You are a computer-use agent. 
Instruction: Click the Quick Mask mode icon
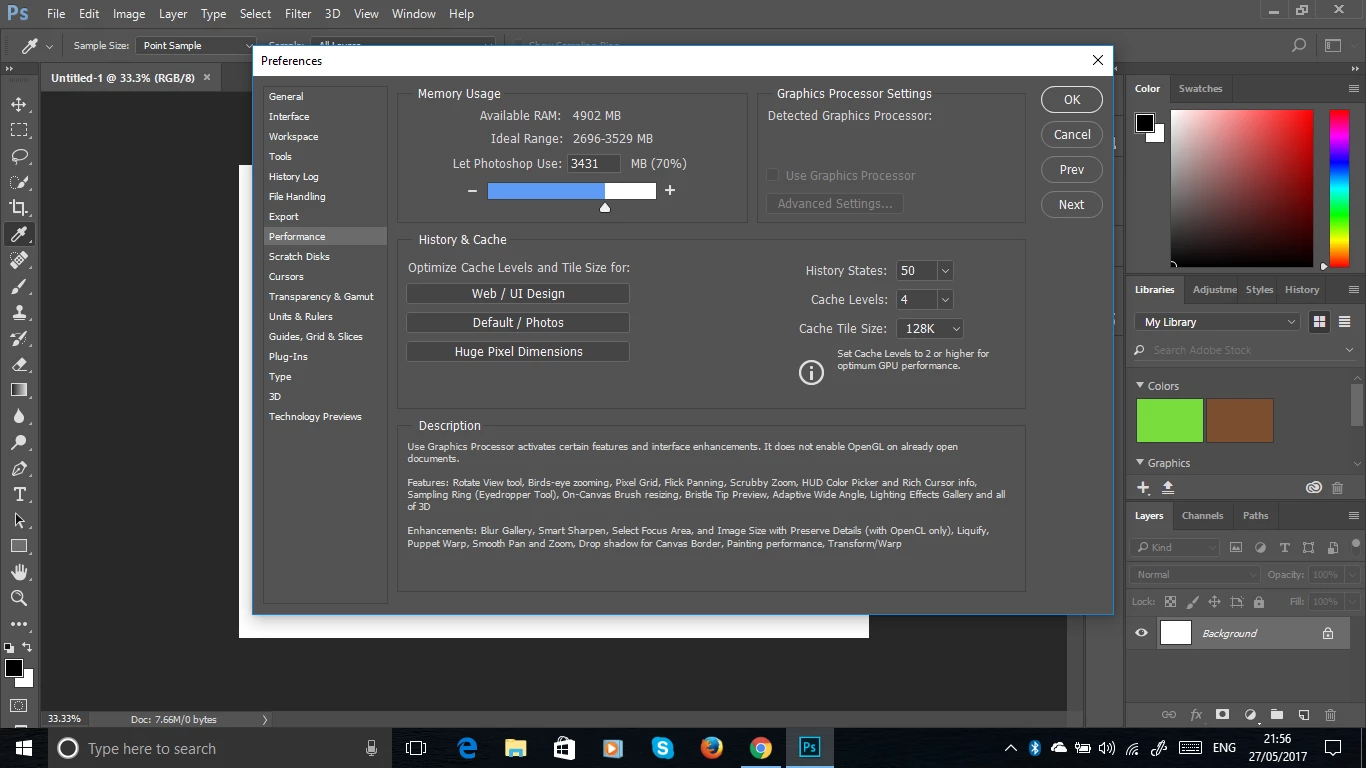coord(19,706)
